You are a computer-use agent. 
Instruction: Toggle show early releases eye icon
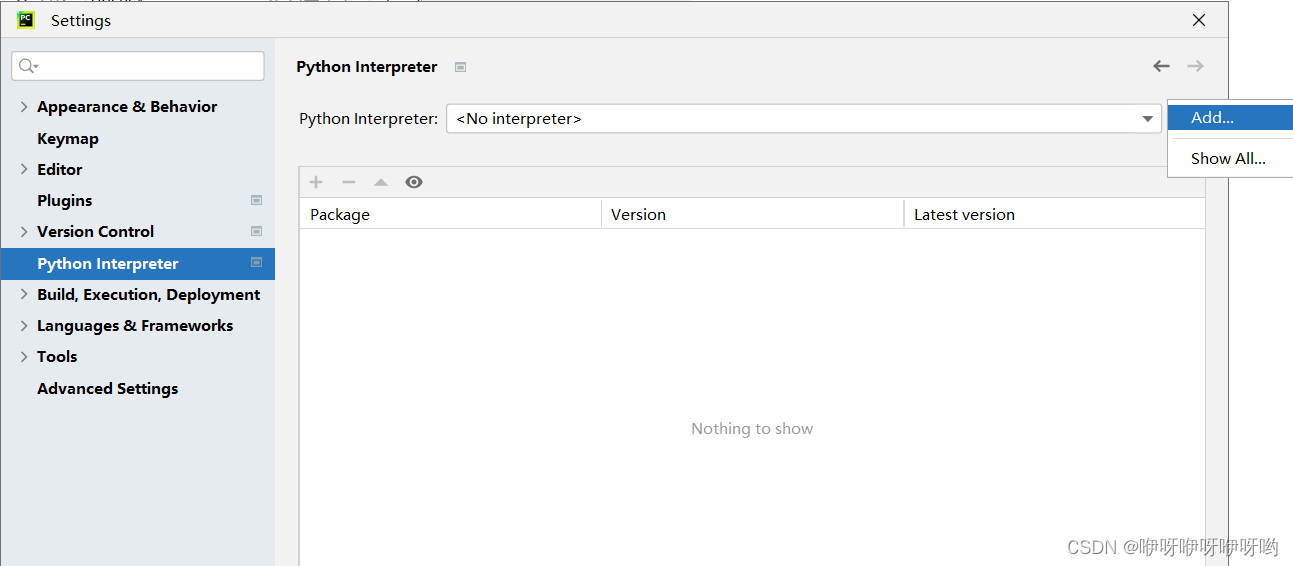414,182
